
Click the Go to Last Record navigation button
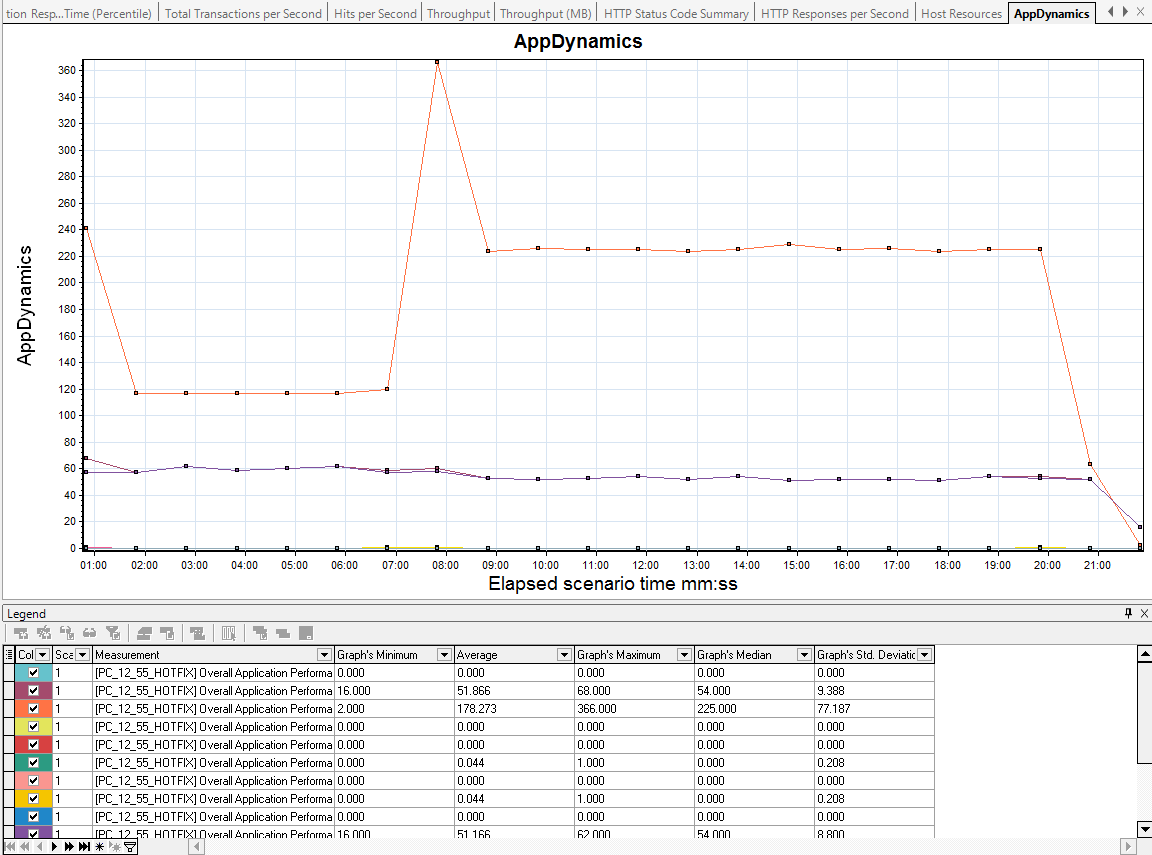click(x=83, y=846)
